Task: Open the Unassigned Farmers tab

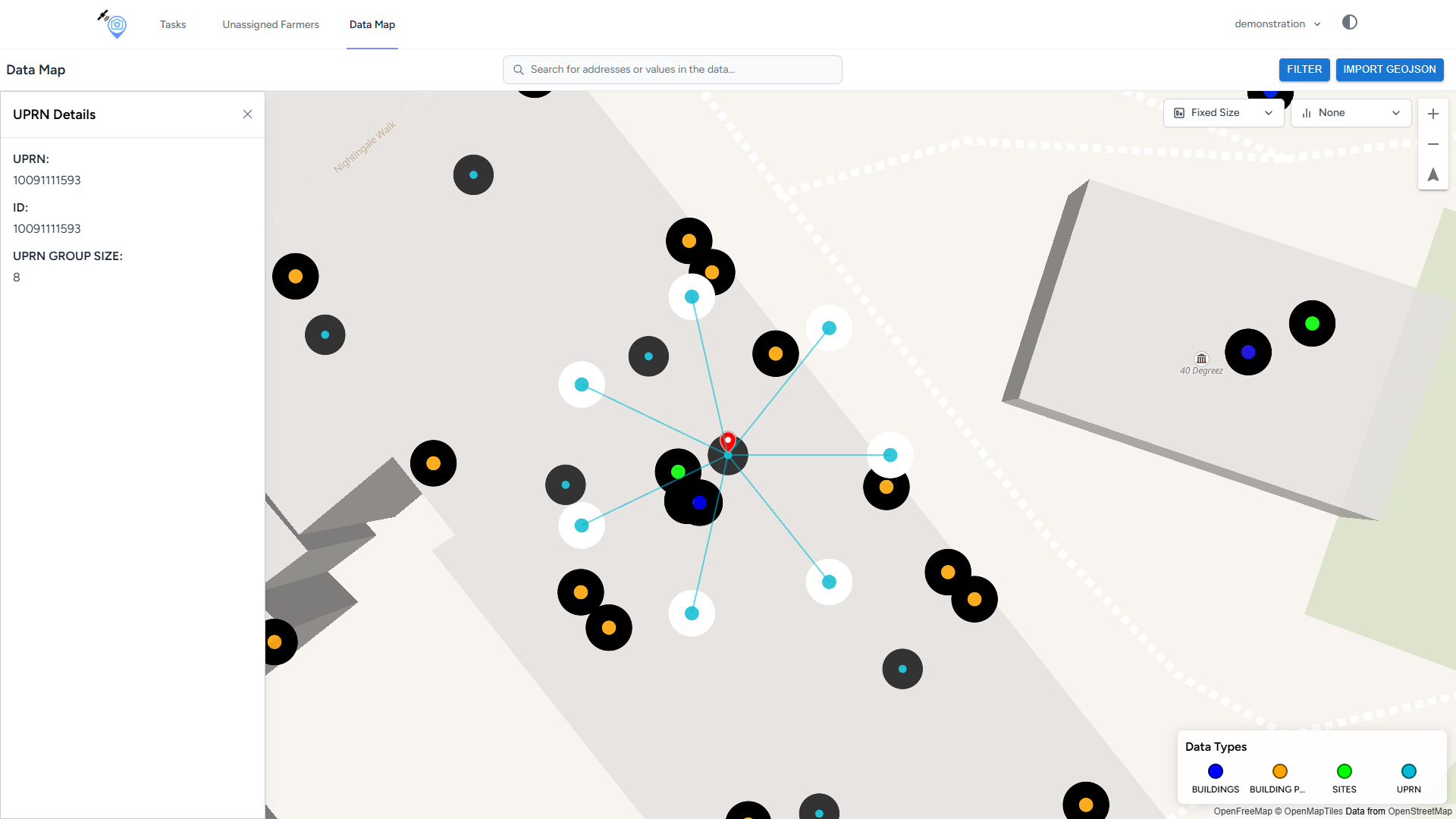Action: point(271,24)
